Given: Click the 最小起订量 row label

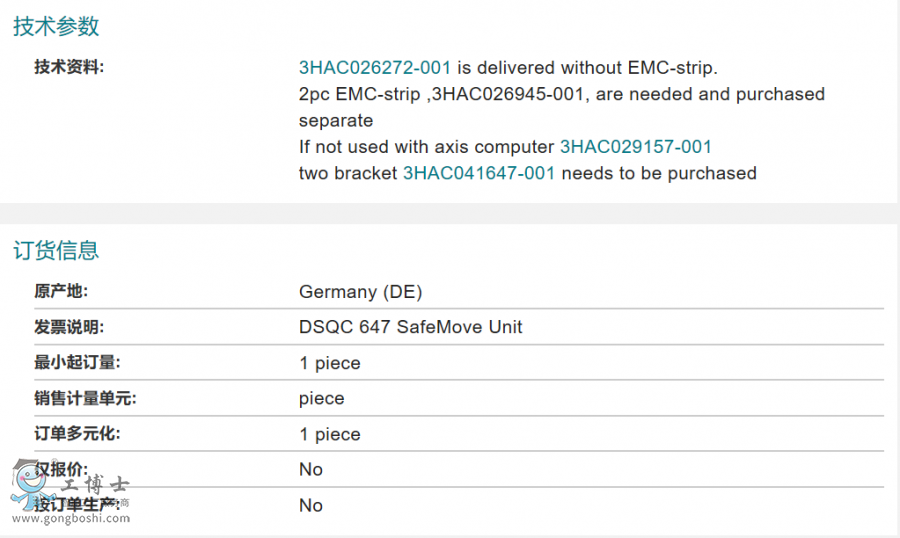Looking at the screenshot, I should tap(77, 363).
